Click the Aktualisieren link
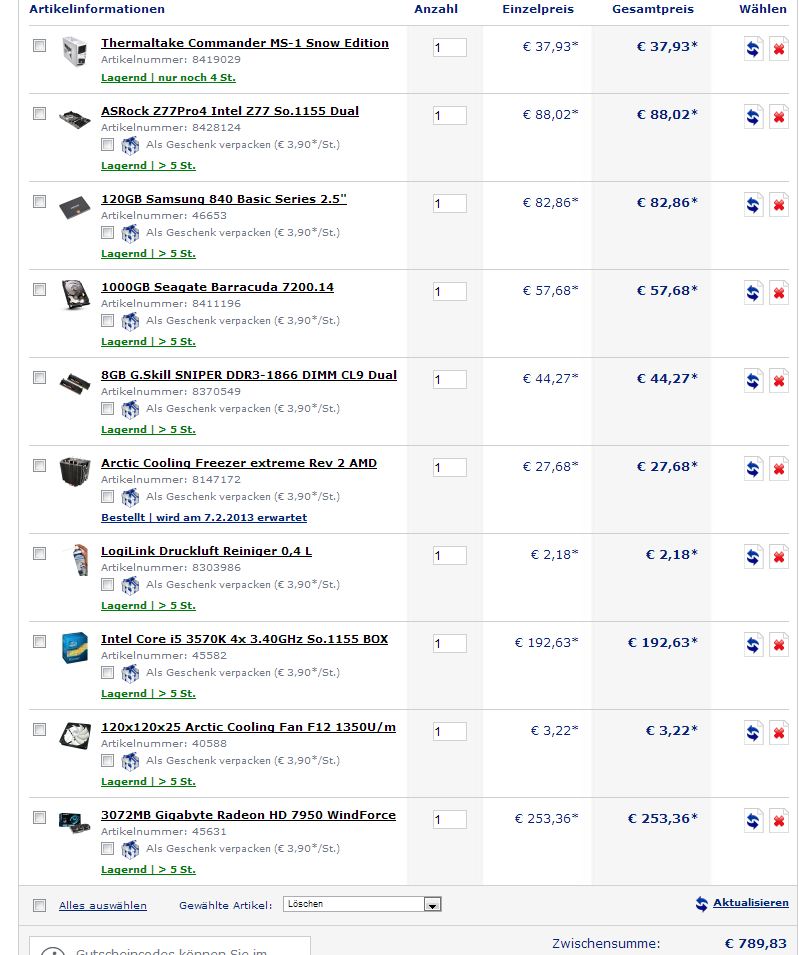Image resolution: width=799 pixels, height=955 pixels. click(751, 903)
